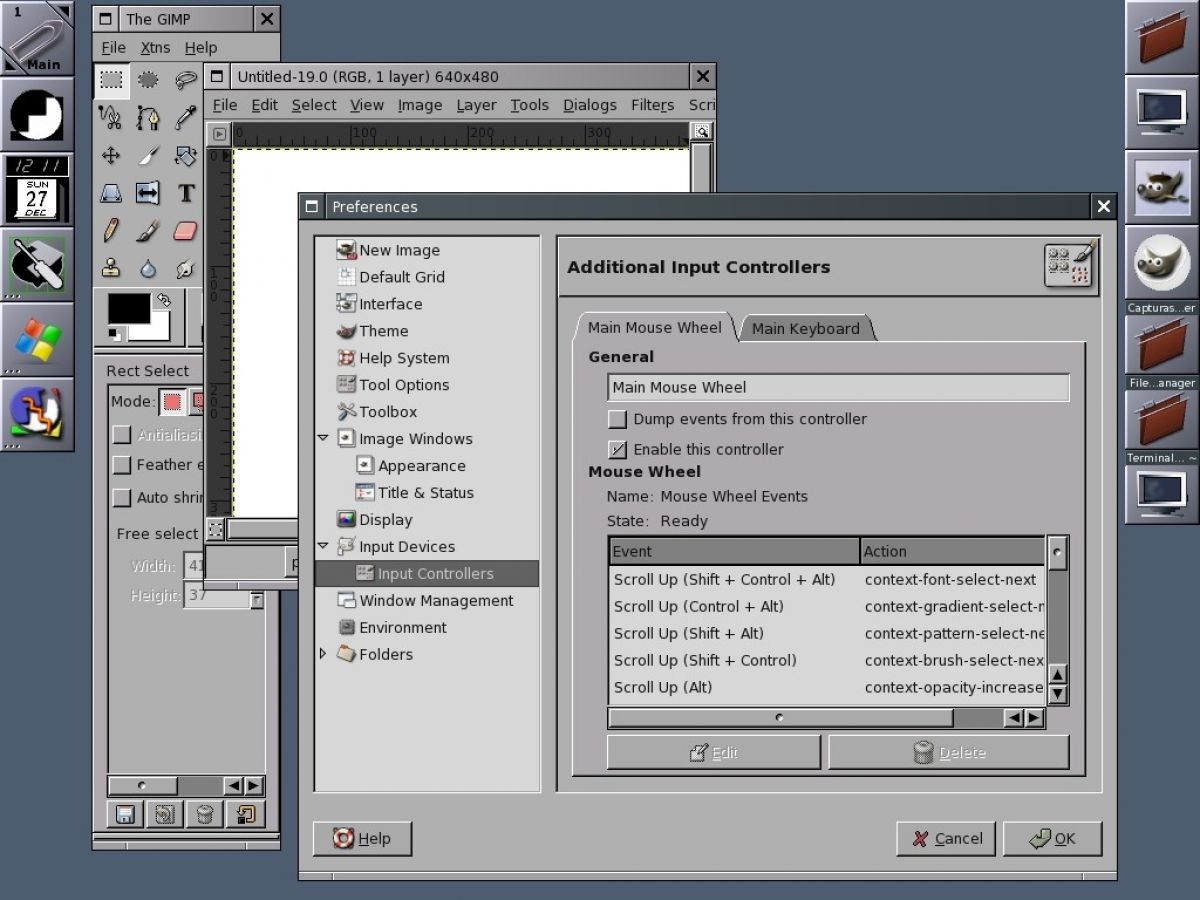Select the Rotate tool
Image resolution: width=1200 pixels, height=900 pixels.
click(185, 155)
